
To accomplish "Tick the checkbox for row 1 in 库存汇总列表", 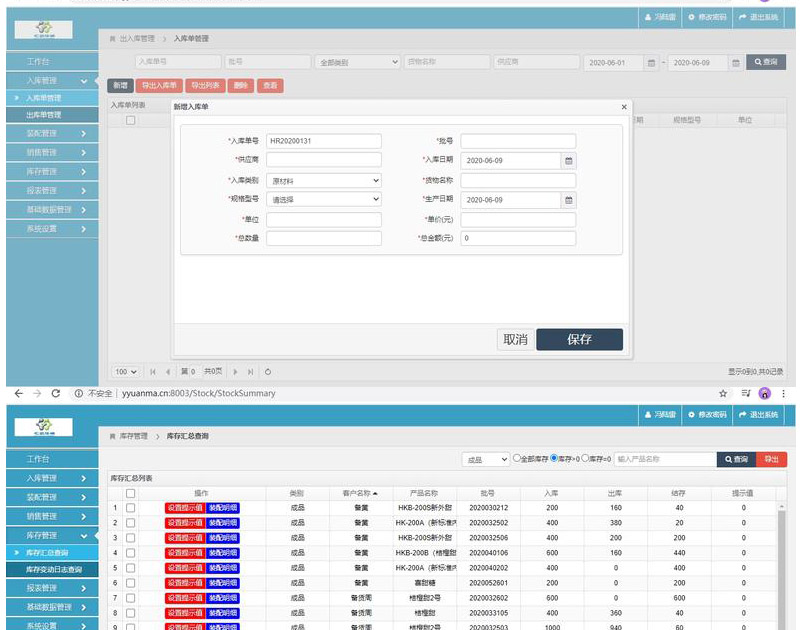I will 130,508.
